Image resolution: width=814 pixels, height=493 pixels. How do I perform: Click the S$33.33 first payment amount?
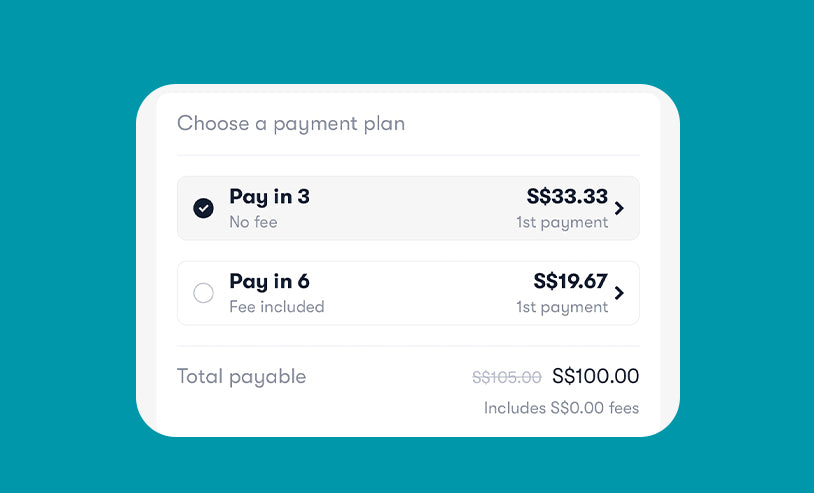pos(567,197)
